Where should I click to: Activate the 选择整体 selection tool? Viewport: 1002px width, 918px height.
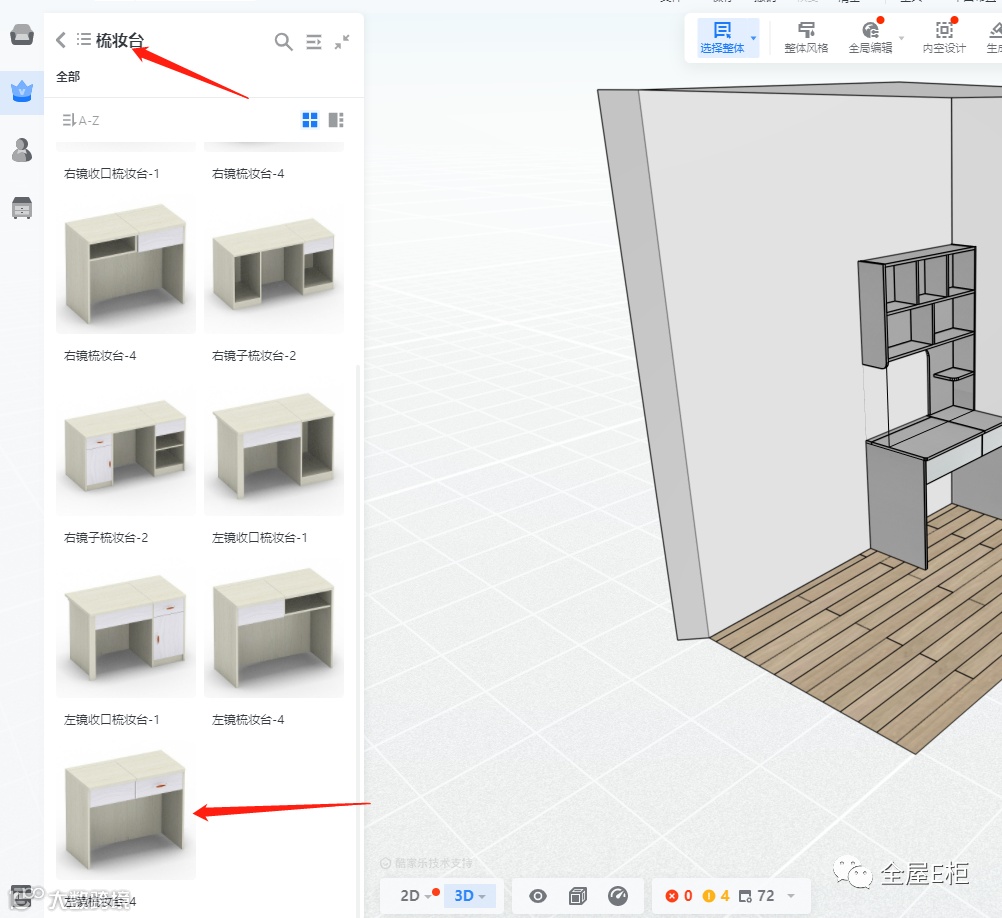[722, 38]
